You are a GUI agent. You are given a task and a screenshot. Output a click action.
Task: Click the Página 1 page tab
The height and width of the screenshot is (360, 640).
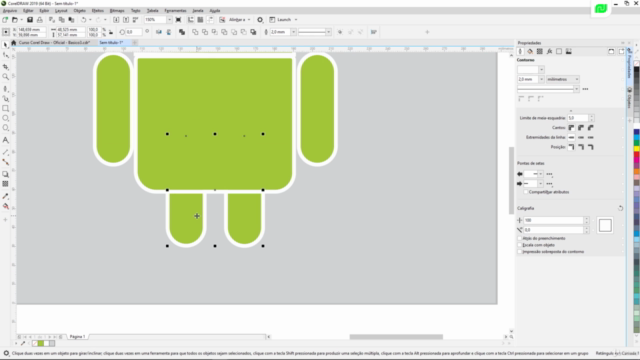pyautogui.click(x=77, y=337)
